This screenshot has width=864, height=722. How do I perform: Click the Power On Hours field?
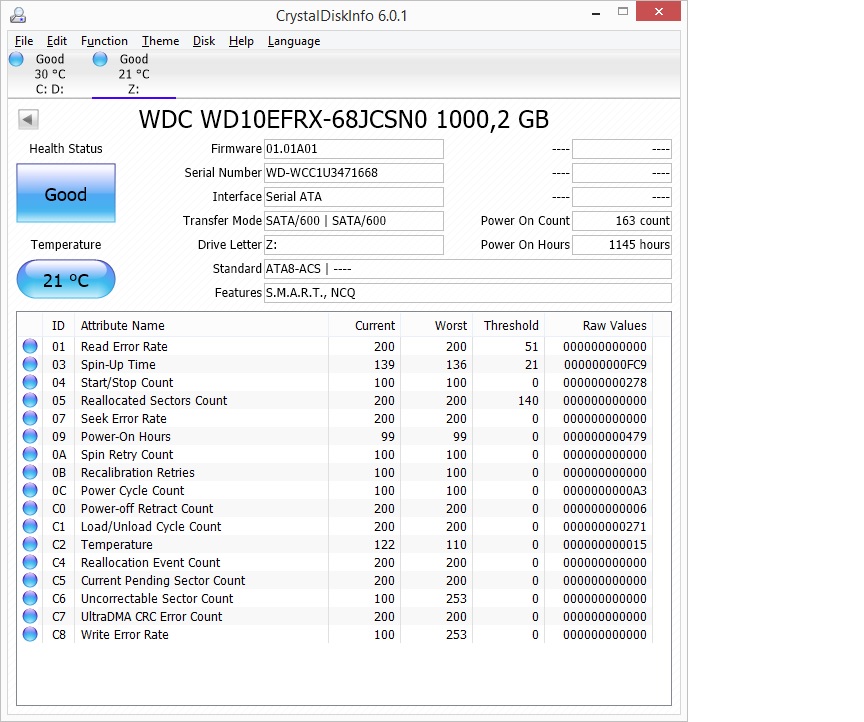click(622, 245)
